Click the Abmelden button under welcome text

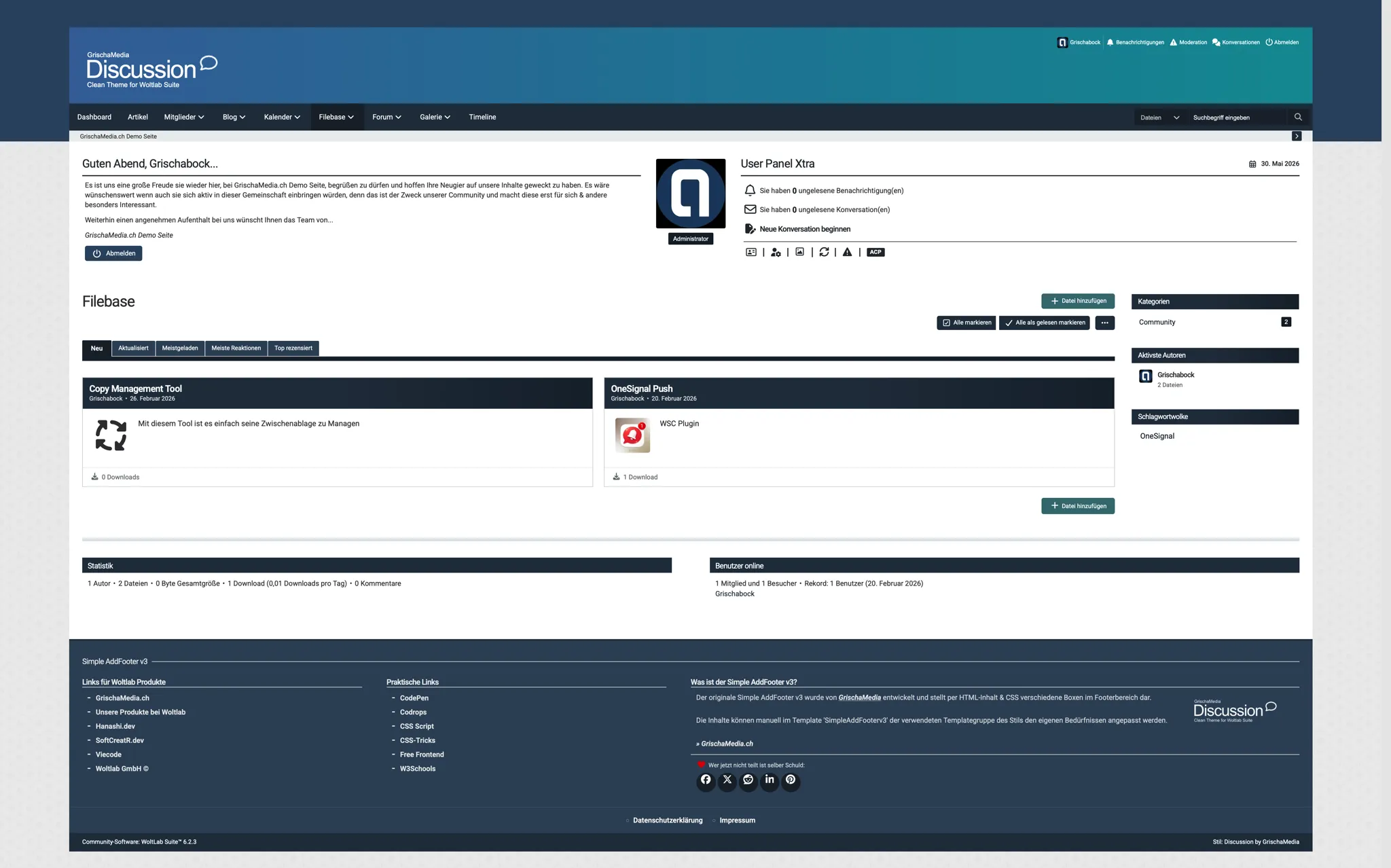[113, 253]
